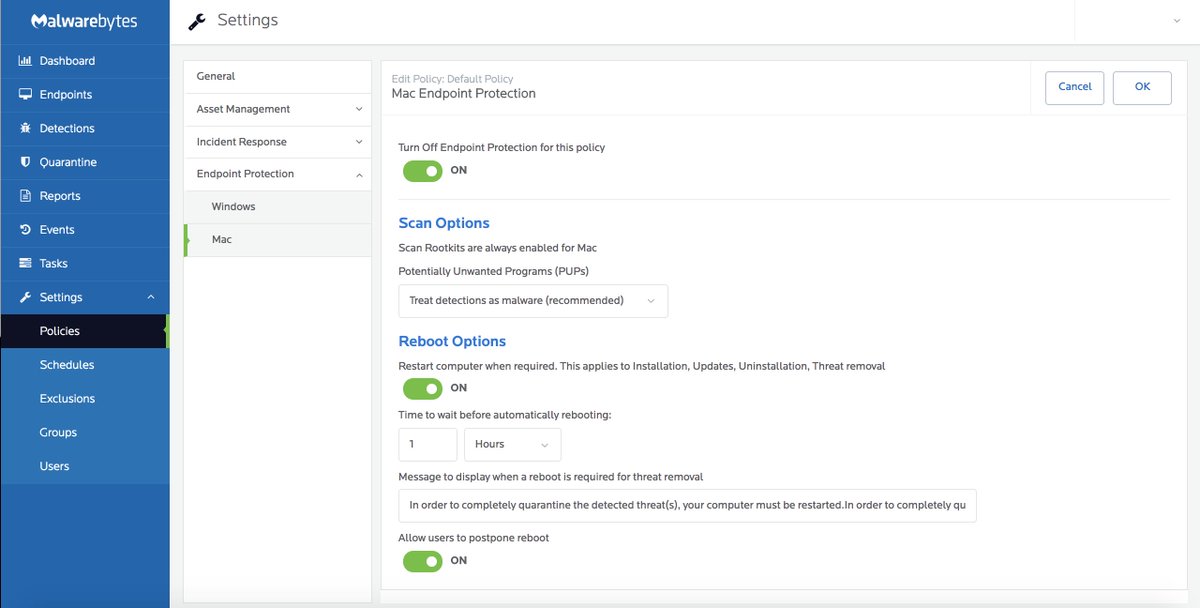Go to Quarantine page
This screenshot has height=608, width=1200.
(85, 162)
